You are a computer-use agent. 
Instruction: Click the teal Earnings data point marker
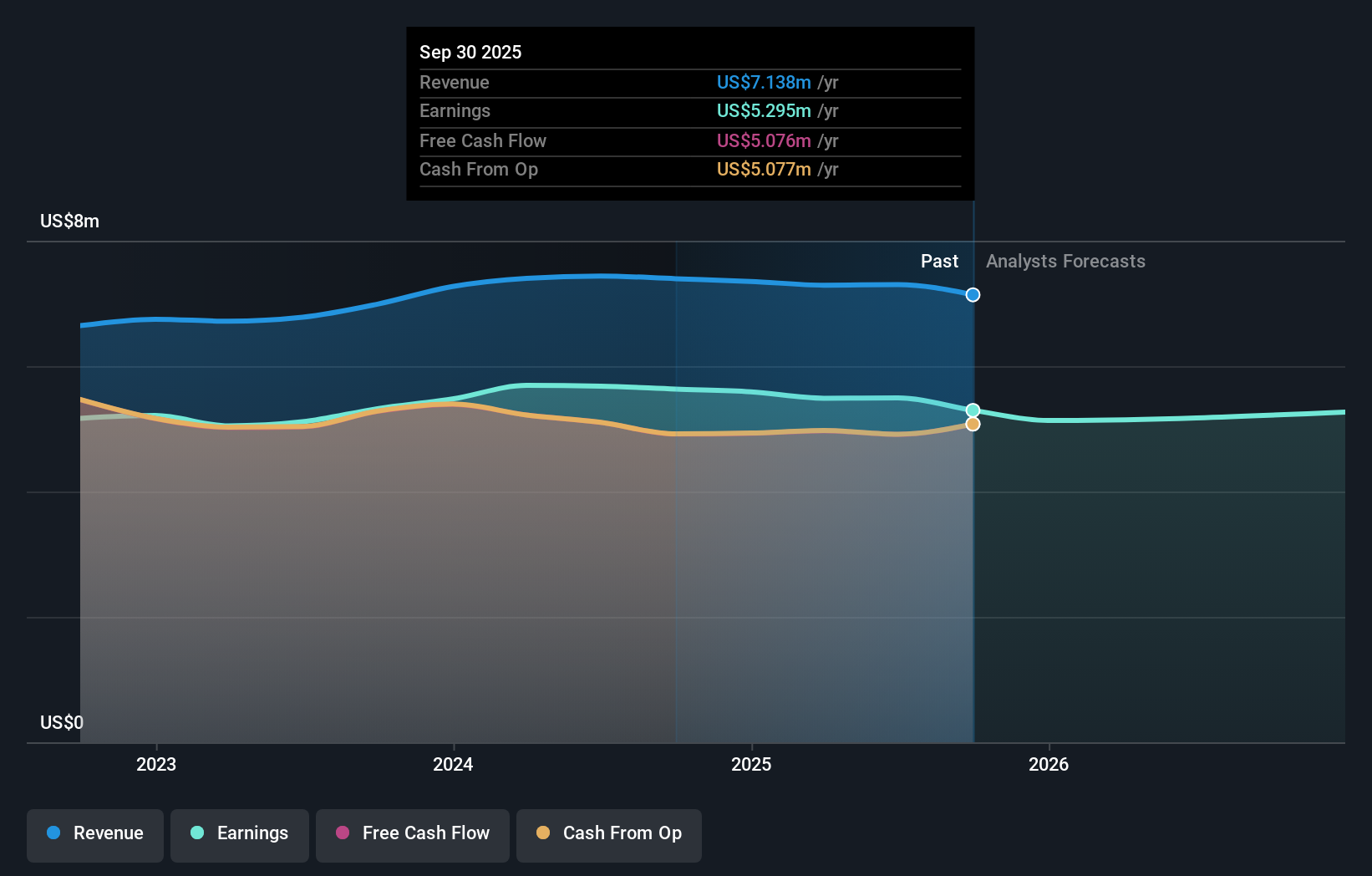point(972,410)
